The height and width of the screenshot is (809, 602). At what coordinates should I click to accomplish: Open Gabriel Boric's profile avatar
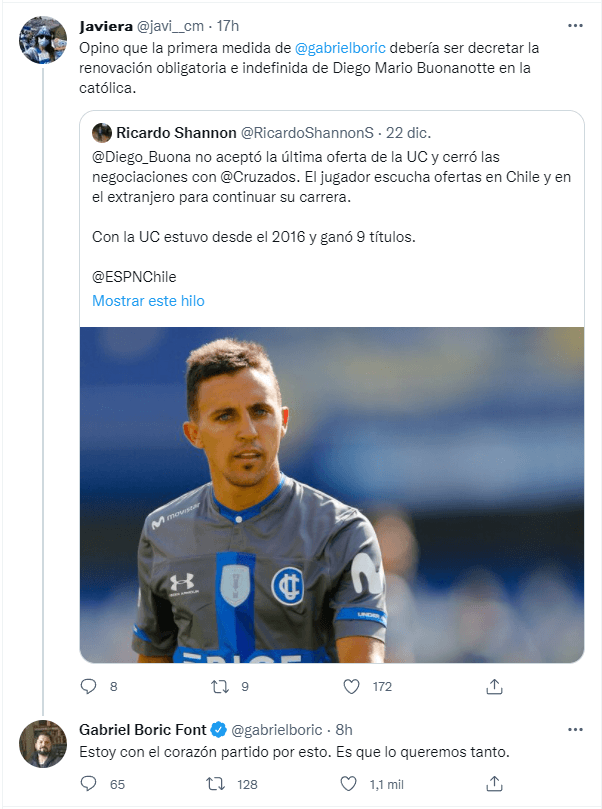click(x=40, y=742)
